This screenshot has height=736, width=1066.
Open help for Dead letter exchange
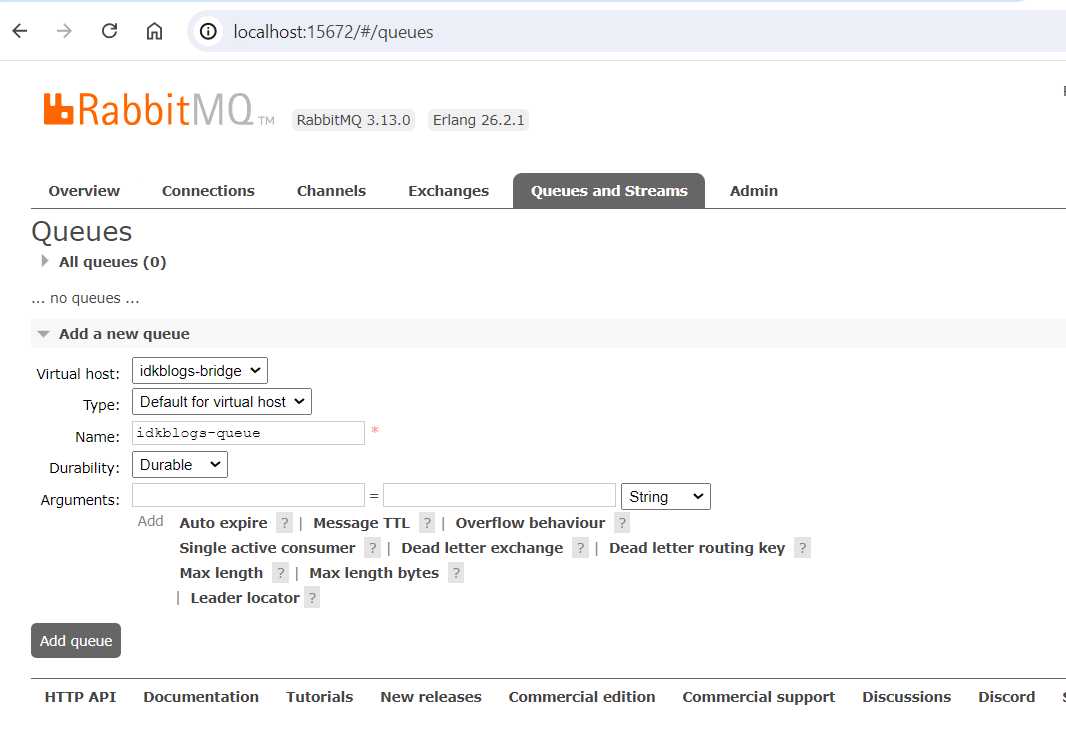pos(581,548)
